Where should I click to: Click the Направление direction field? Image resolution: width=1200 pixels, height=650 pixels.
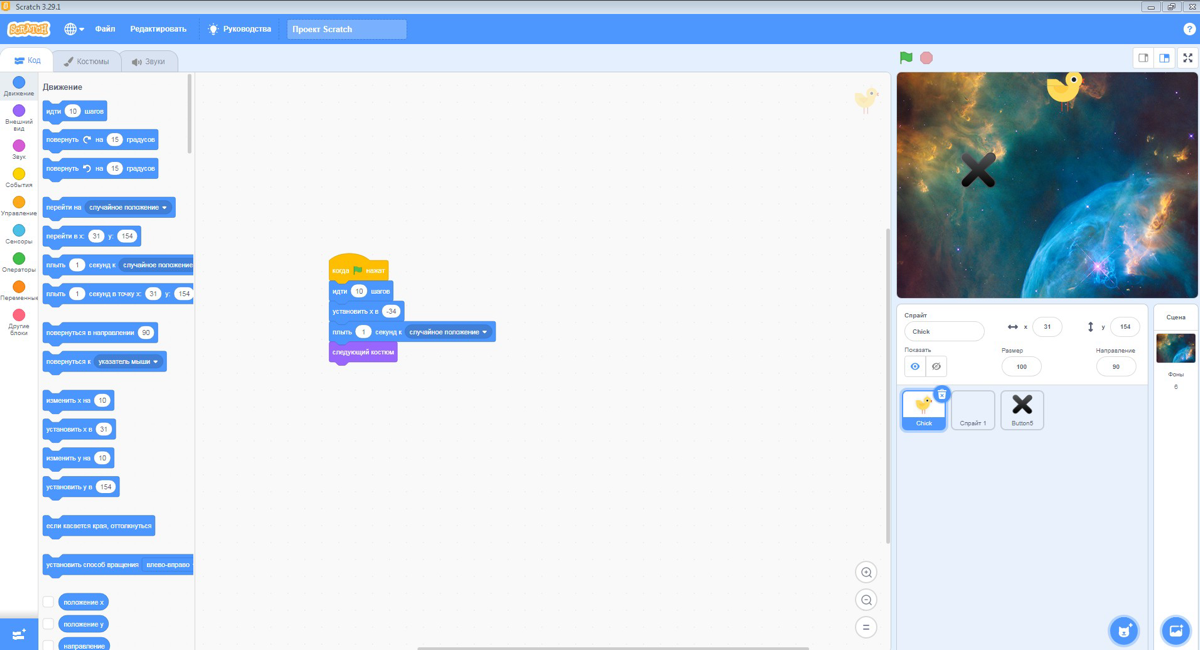[1116, 366]
